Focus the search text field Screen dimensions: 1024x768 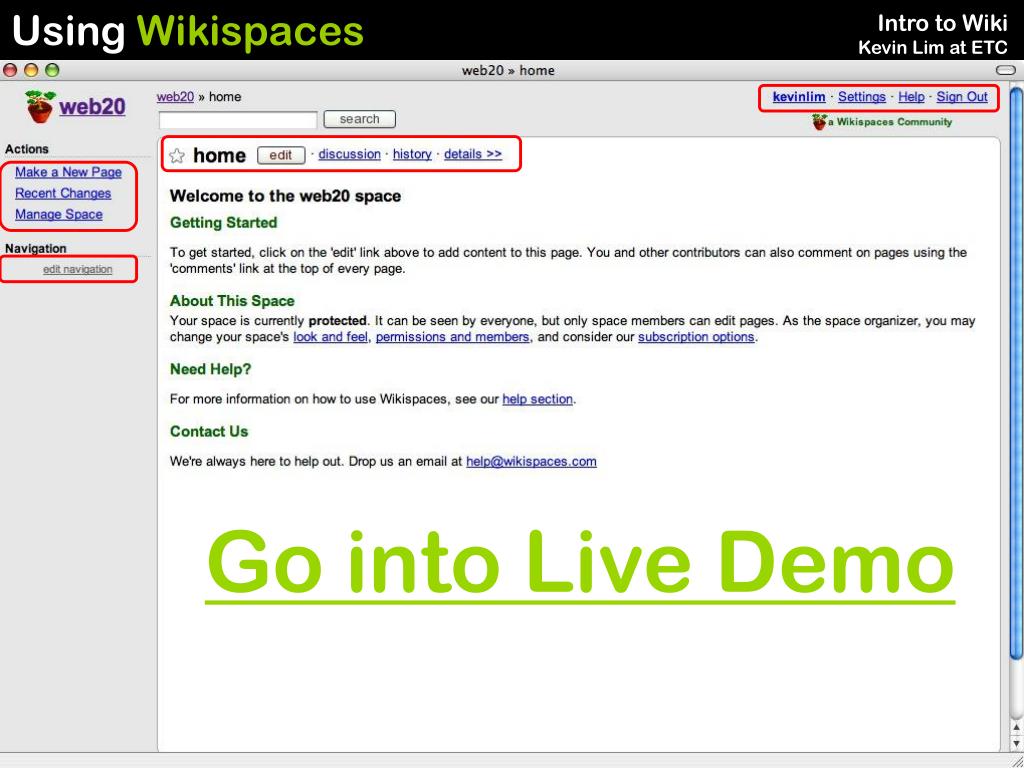point(238,120)
